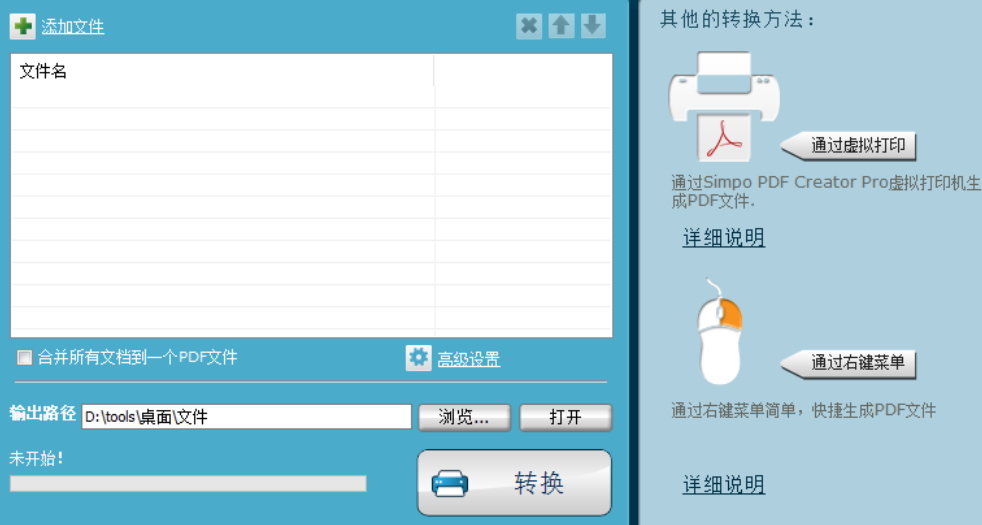The width and height of the screenshot is (982, 525).
Task: Click the green plus add-file icon
Action: tap(23, 26)
